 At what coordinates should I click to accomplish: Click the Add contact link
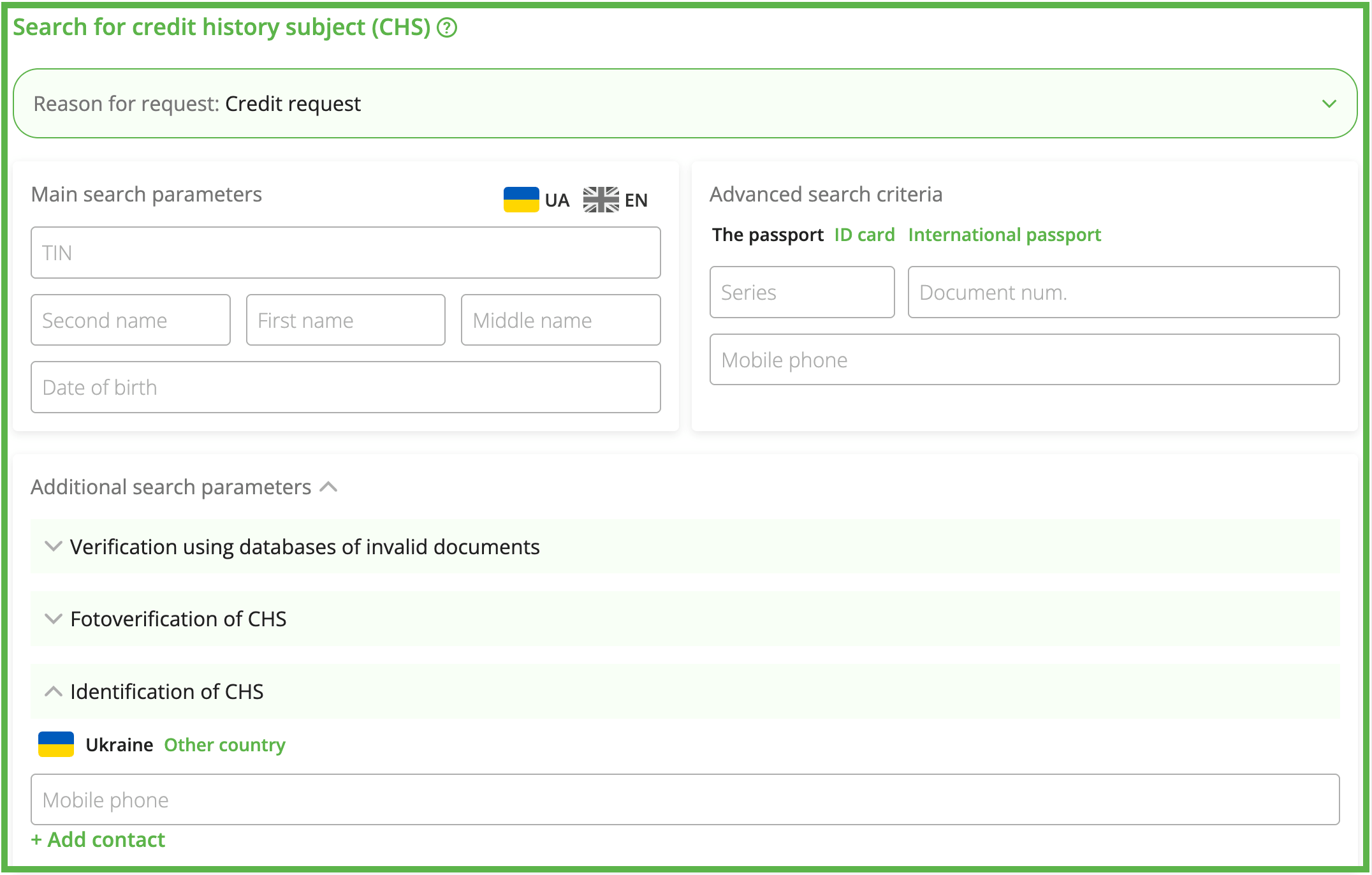click(98, 840)
